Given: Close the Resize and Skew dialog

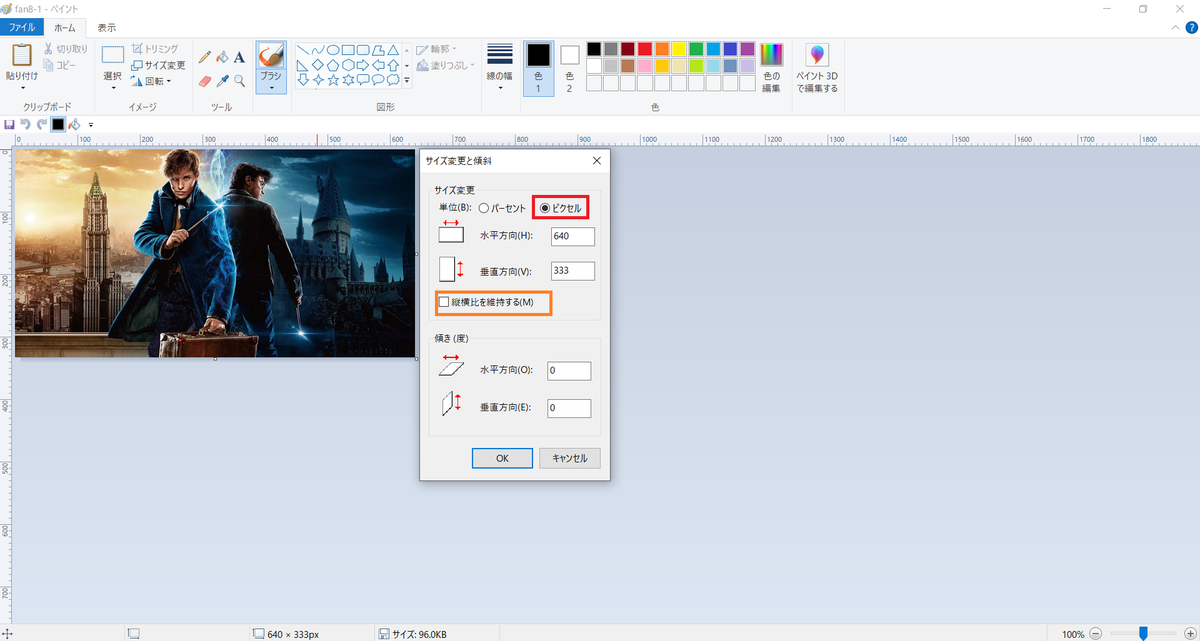Looking at the screenshot, I should [x=596, y=160].
